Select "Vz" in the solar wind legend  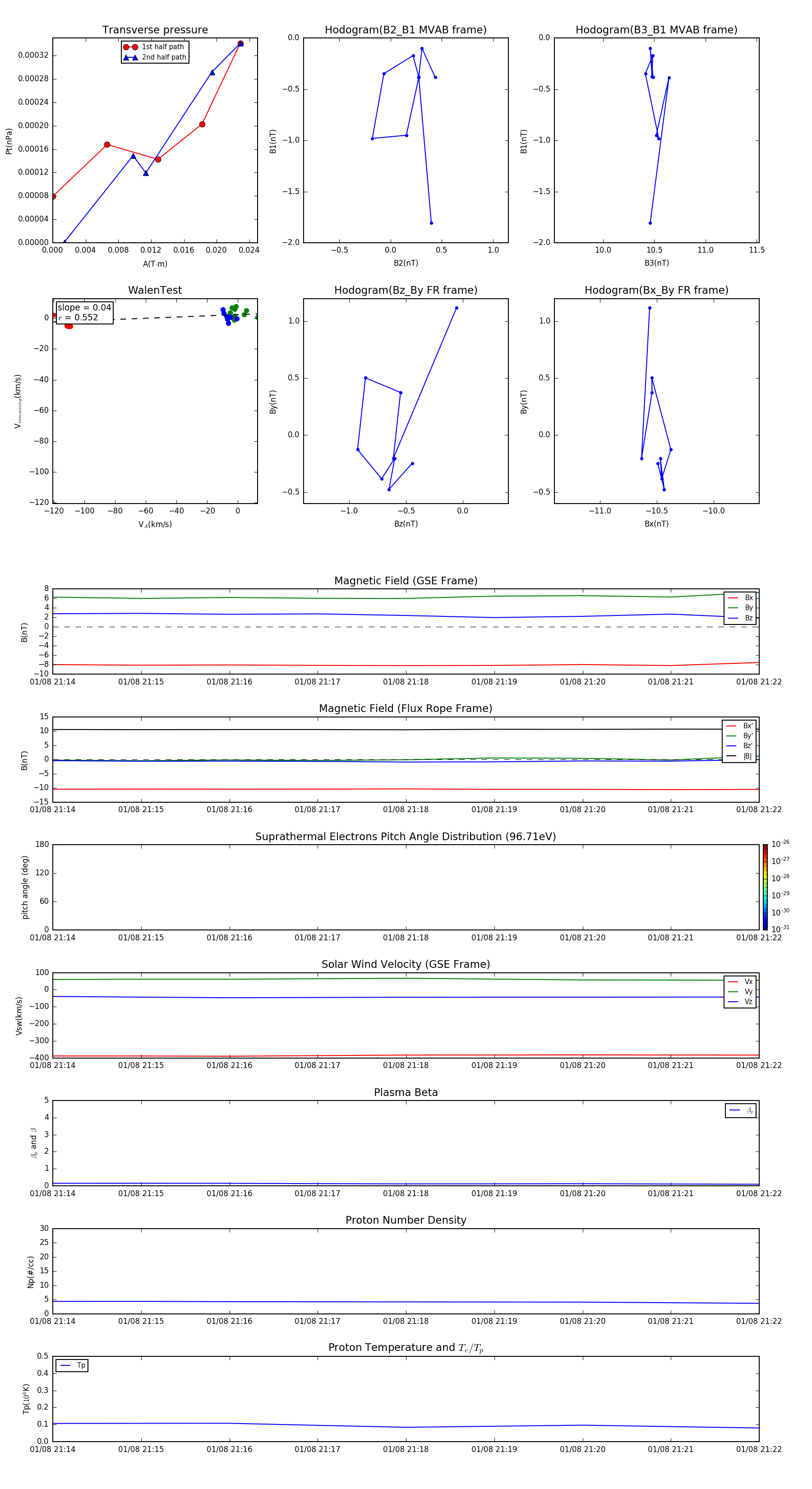coord(740,1001)
